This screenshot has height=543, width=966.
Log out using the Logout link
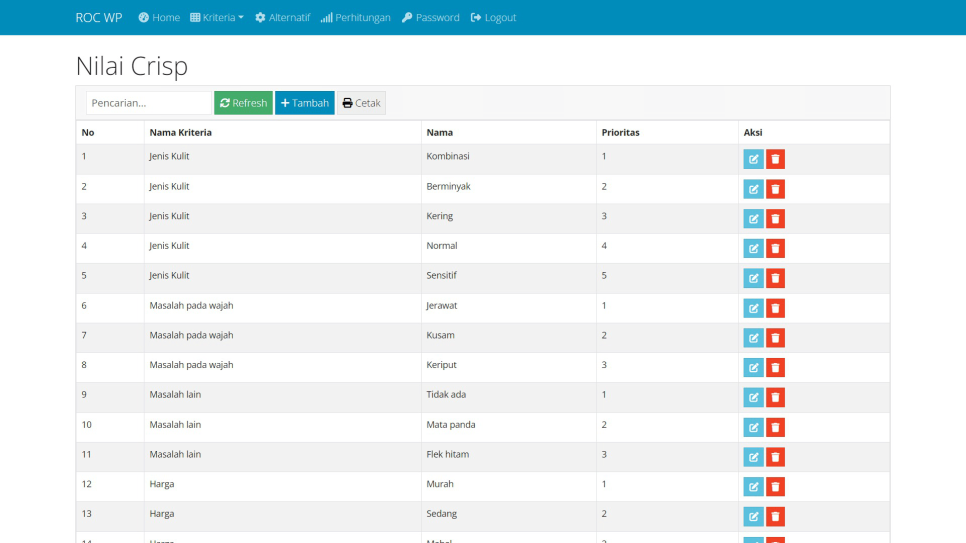[493, 18]
